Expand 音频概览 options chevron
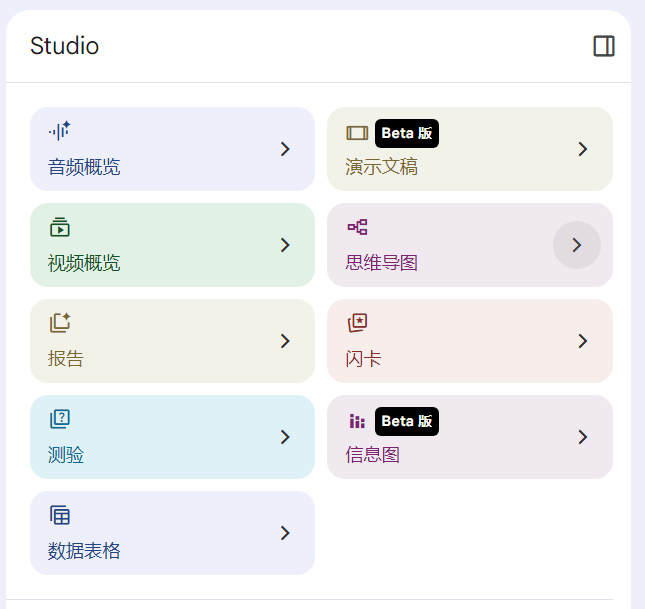Screen dimensions: 645x609 [285, 149]
